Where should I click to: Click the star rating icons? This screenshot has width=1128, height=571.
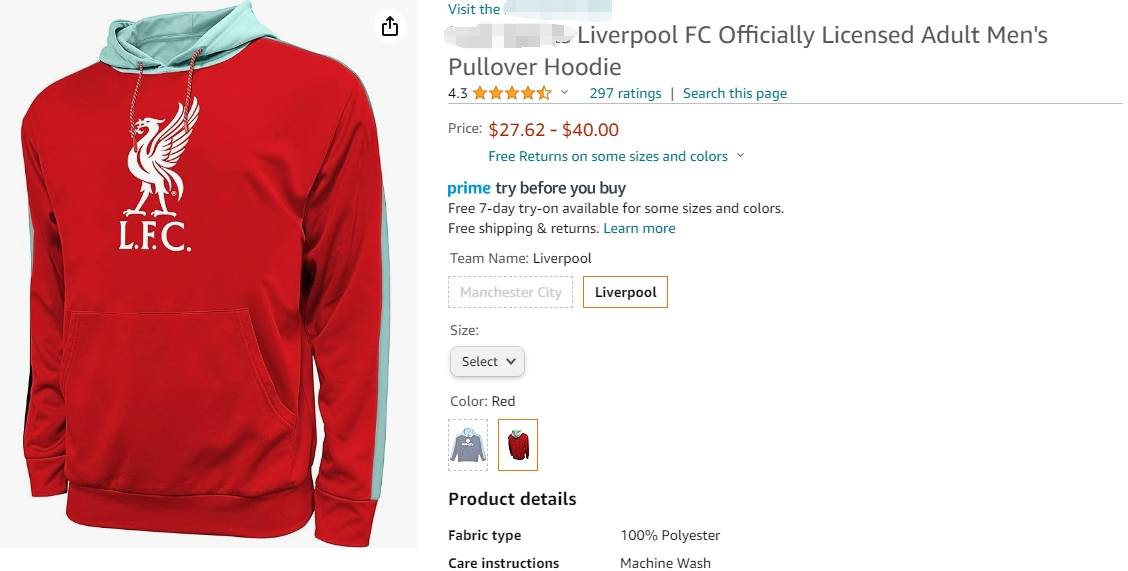coord(511,93)
